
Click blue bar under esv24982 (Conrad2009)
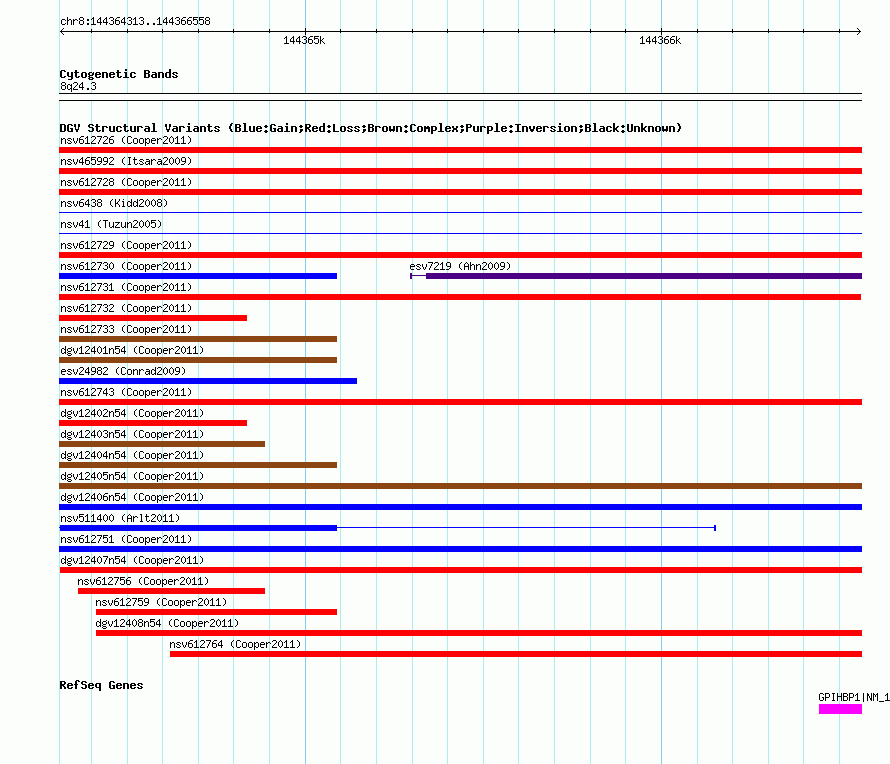[208, 381]
